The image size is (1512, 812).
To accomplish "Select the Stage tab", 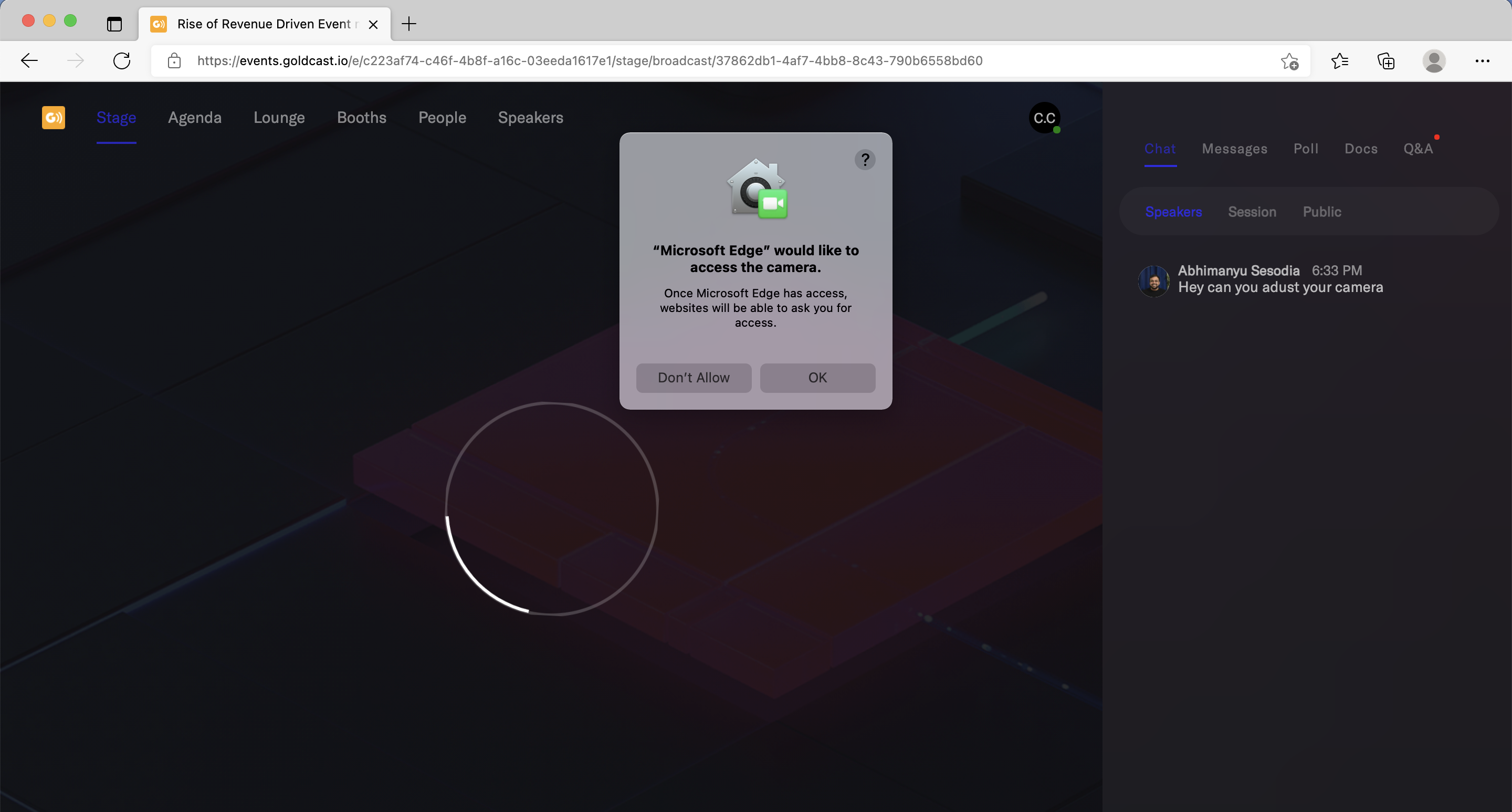I will (x=116, y=118).
